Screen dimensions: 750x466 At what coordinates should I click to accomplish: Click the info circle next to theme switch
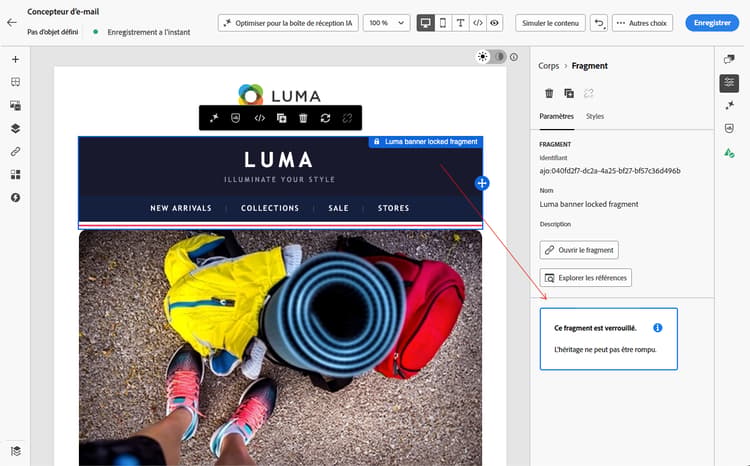[514, 57]
